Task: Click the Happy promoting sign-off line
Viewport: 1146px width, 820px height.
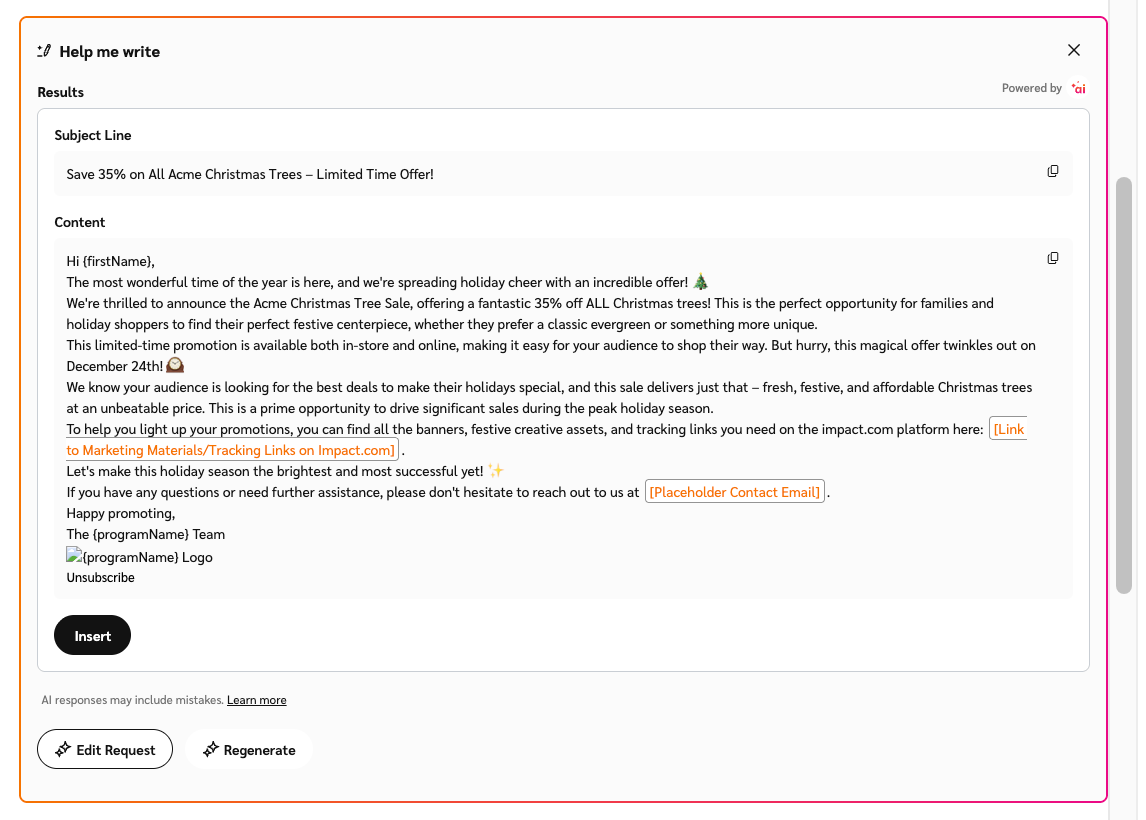Action: [x=121, y=513]
